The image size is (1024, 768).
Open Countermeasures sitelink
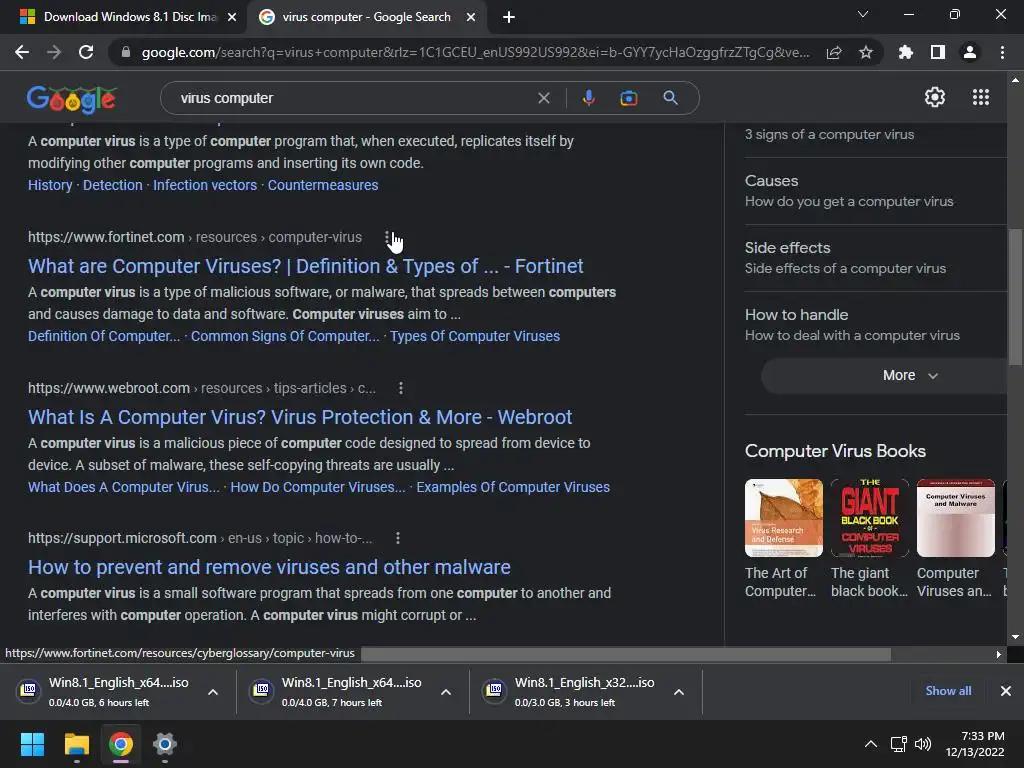[x=323, y=185]
